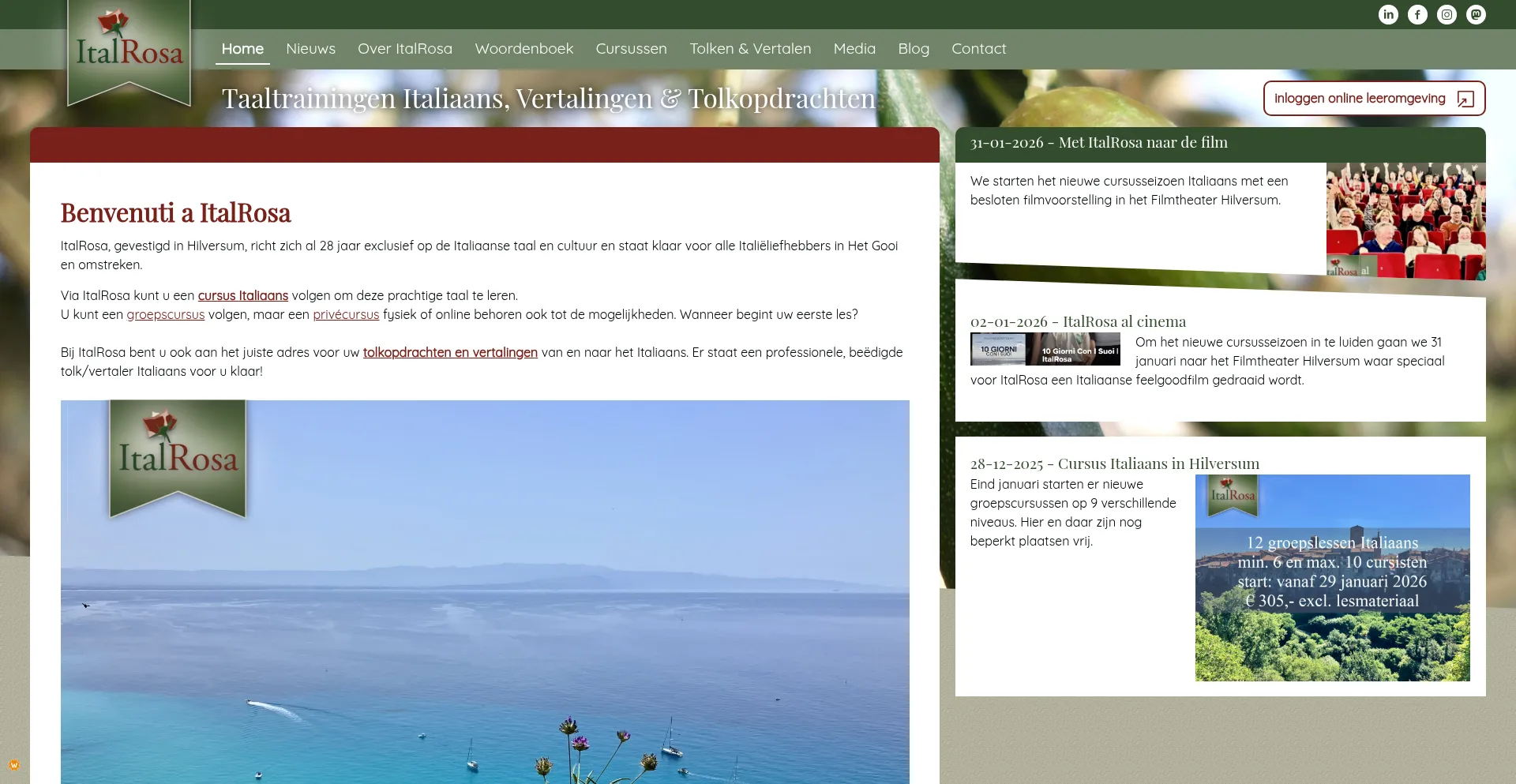Open the Cursussen menu item
The image size is (1516, 784).
pos(632,49)
